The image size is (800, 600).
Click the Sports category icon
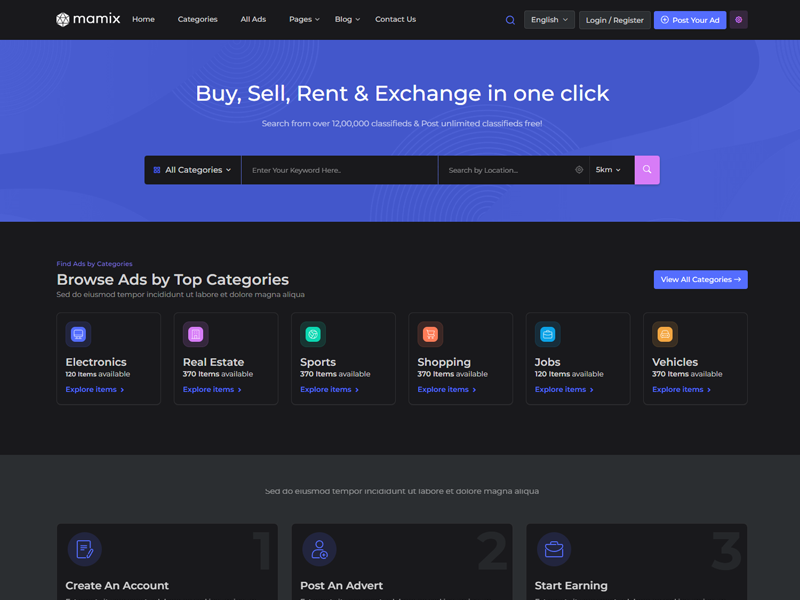[313, 334]
